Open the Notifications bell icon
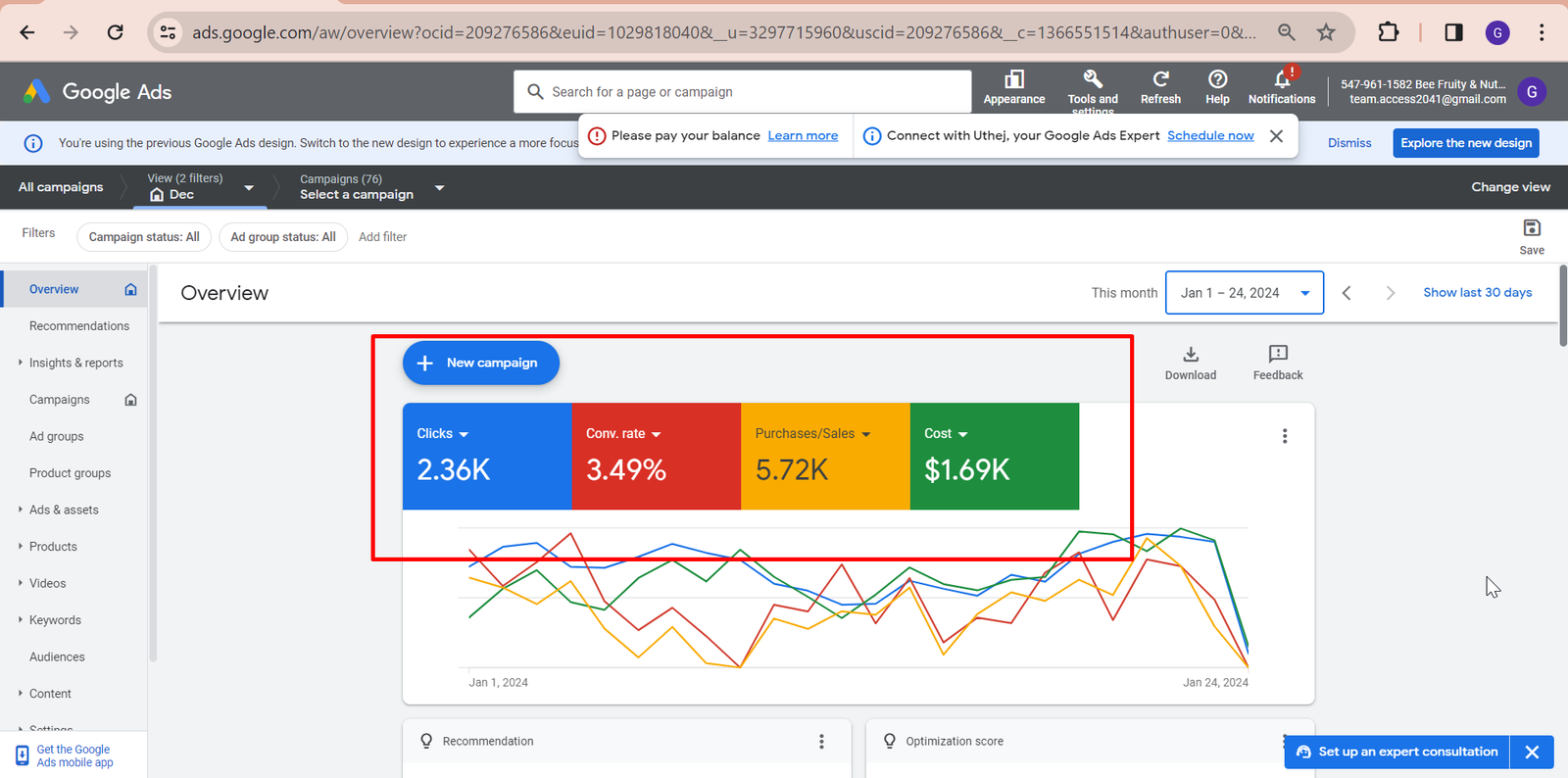Image resolution: width=1568 pixels, height=778 pixels. coord(1282,87)
